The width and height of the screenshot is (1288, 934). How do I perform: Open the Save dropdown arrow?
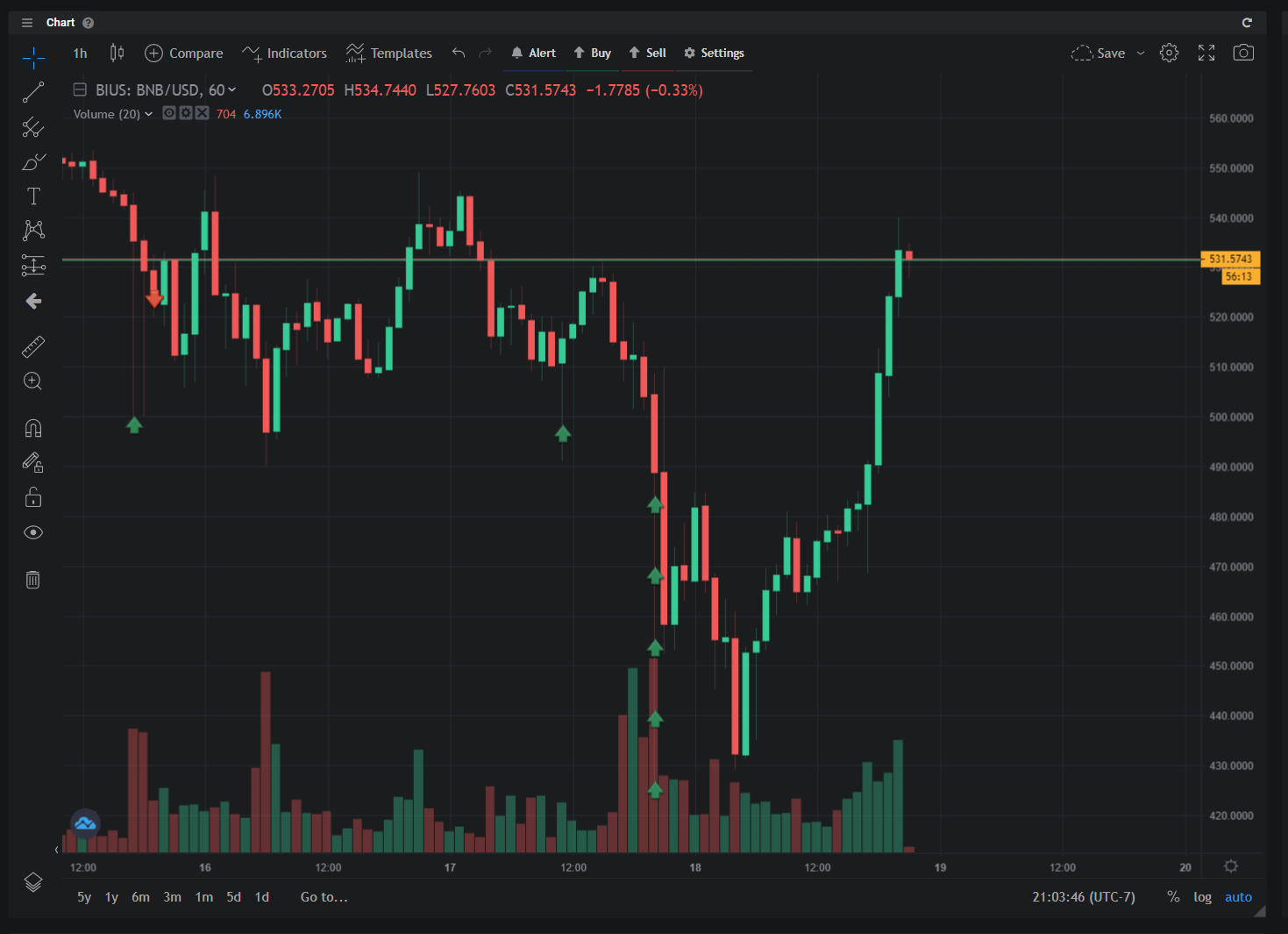point(1141,53)
